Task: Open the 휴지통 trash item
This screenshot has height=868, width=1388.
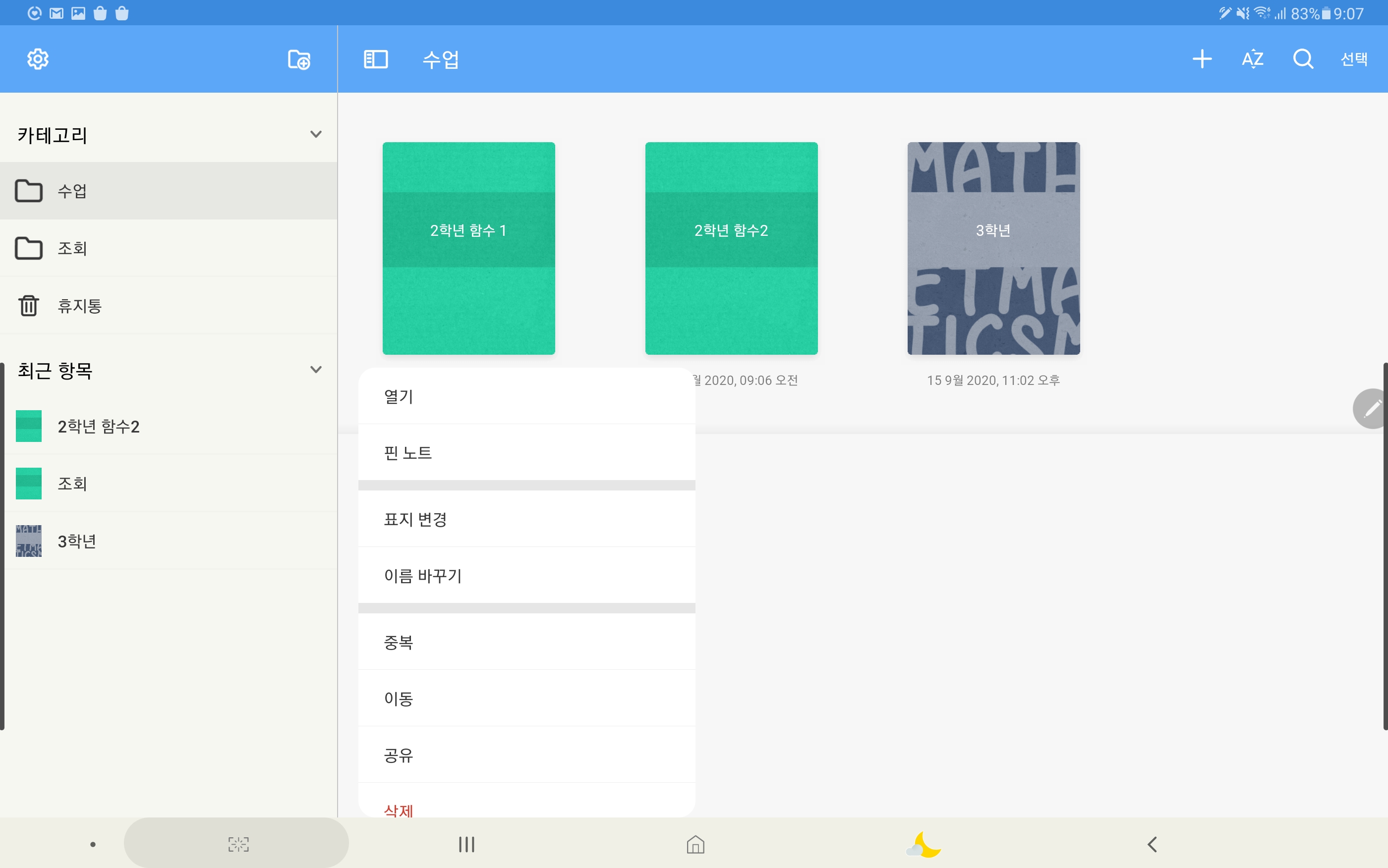Action: [80, 305]
